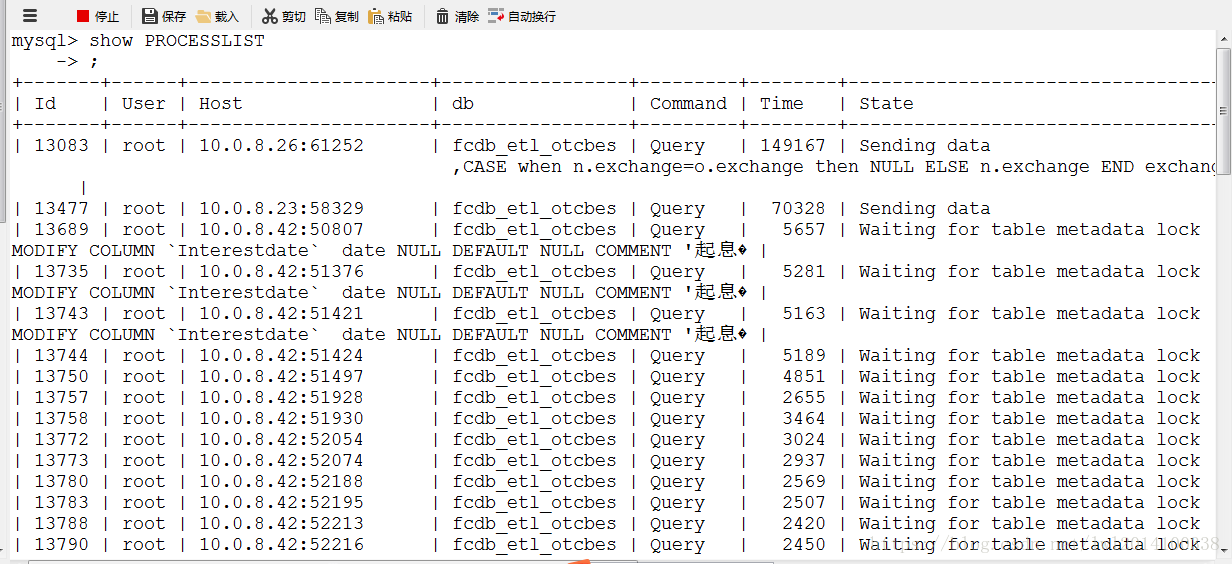1232x564 pixels.
Task: Toggle 自动换行 auto word wrap
Action: tap(521, 16)
